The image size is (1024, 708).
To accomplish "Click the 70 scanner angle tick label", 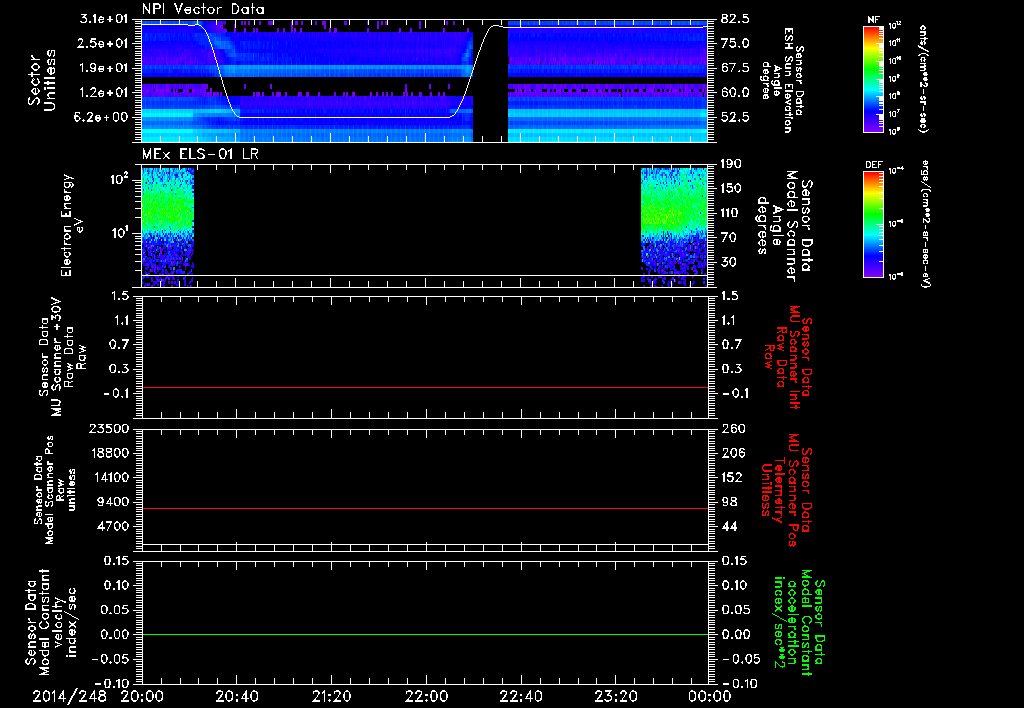I will click(729, 238).
